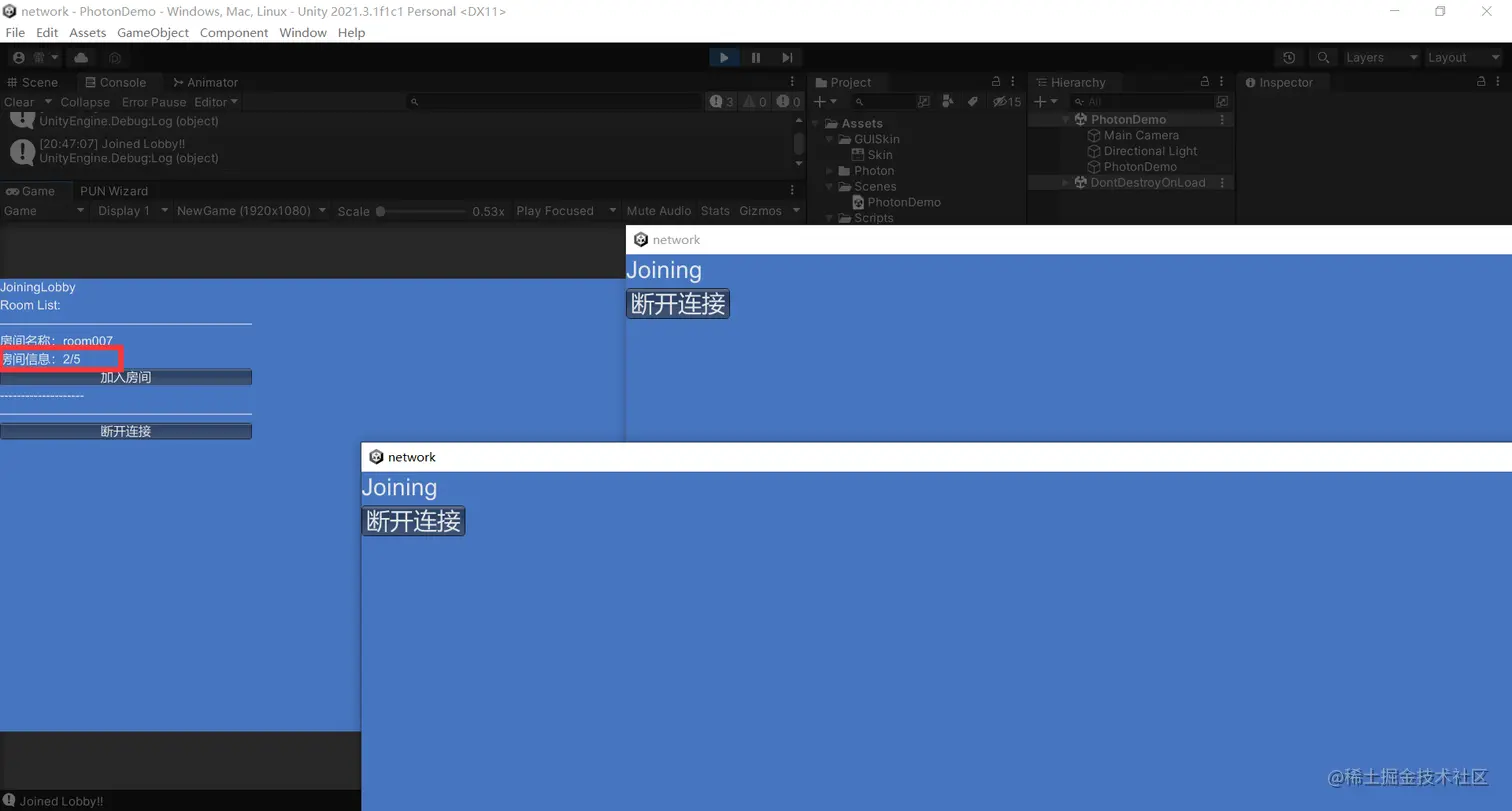The width and height of the screenshot is (1512, 811).
Task: Expand the Photon folder in Project
Action: pos(830,171)
